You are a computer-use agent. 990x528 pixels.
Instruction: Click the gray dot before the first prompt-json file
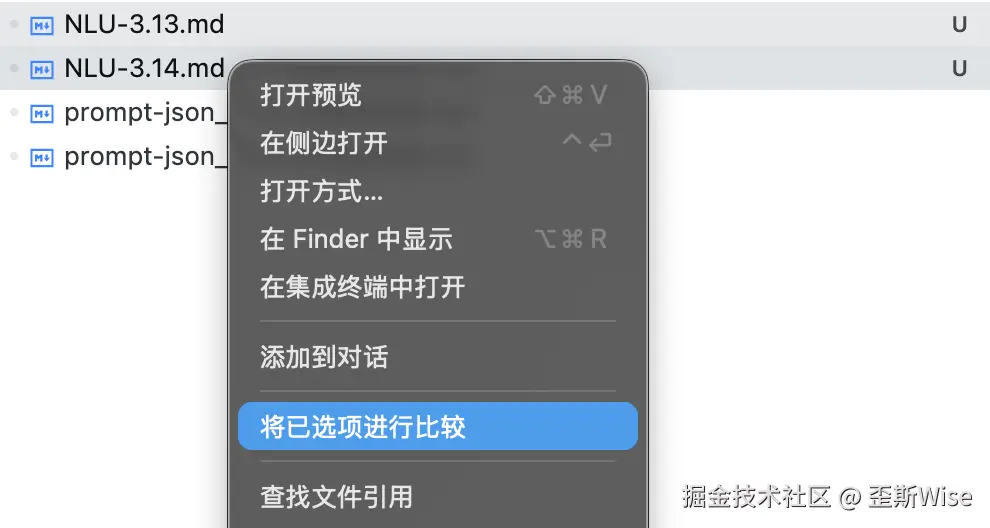tap(14, 112)
